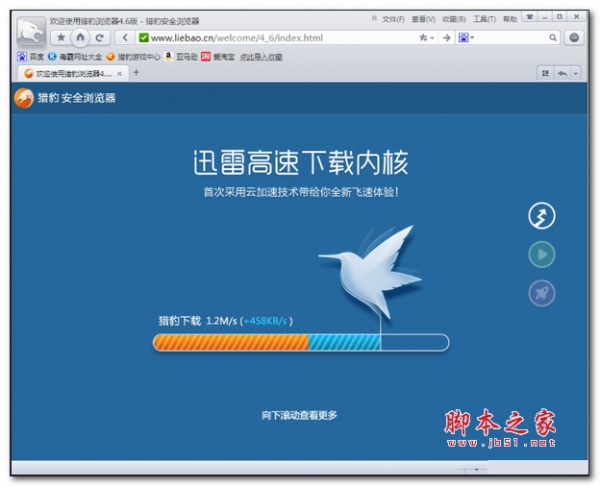Image resolution: width=600 pixels, height=487 pixels.
Task: Click the green security shield in address bar
Action: click(143, 37)
